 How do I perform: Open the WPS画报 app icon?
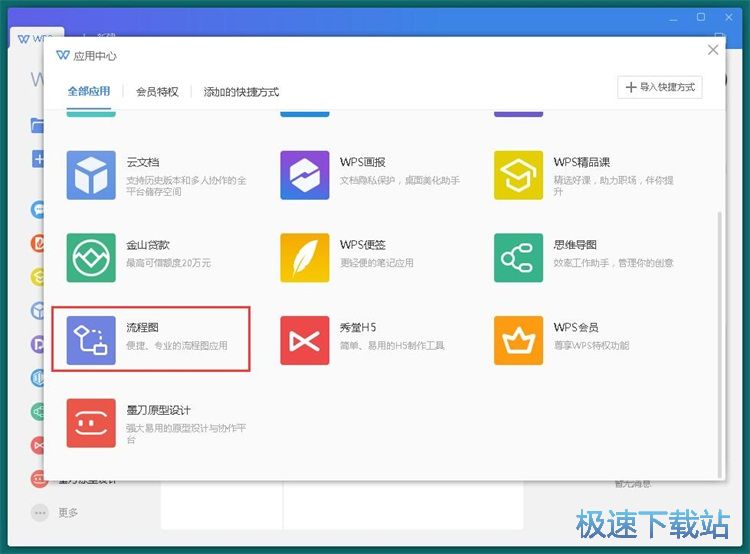(x=305, y=175)
